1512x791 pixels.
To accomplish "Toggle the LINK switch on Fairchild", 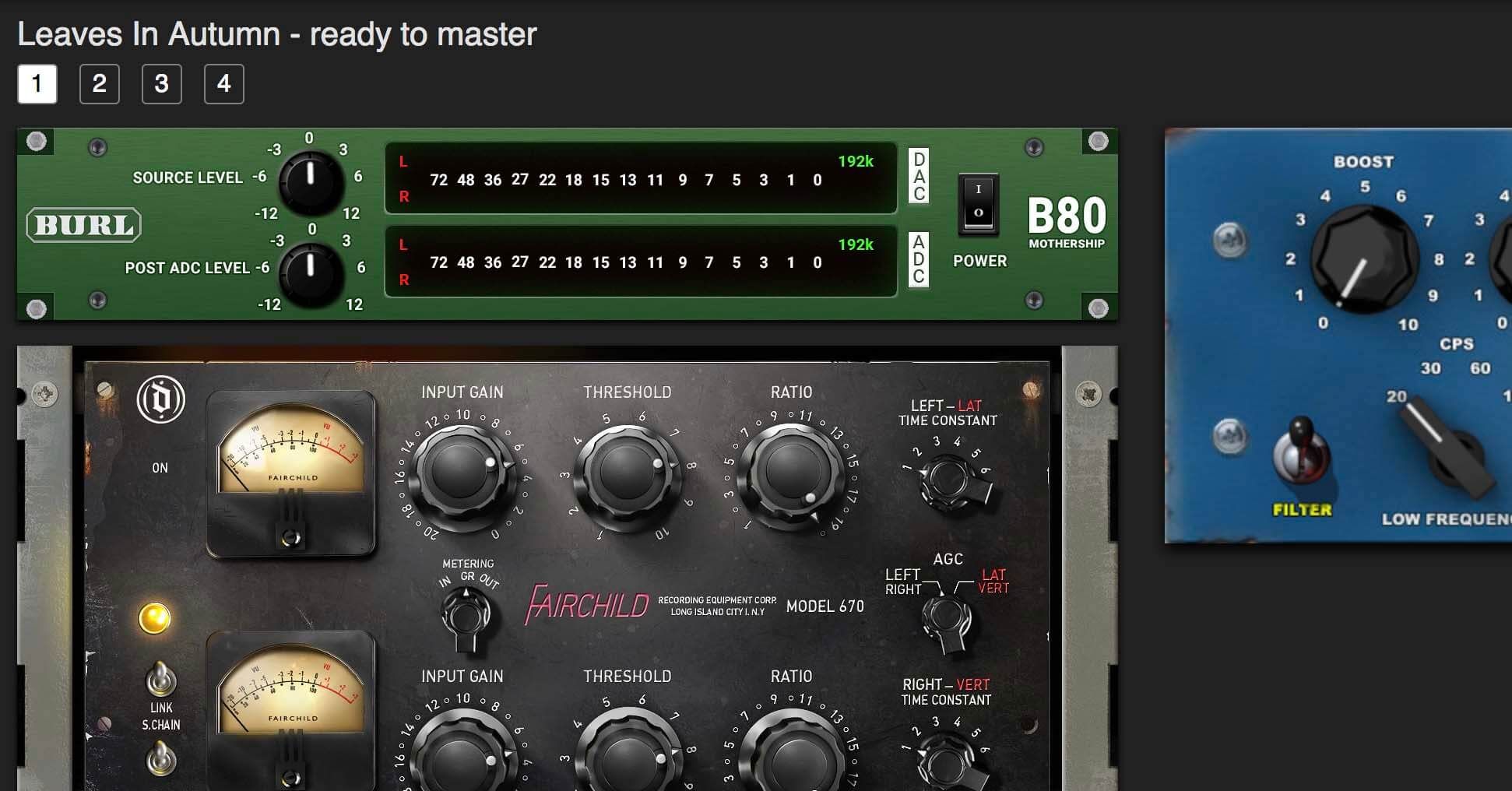I will point(160,680).
